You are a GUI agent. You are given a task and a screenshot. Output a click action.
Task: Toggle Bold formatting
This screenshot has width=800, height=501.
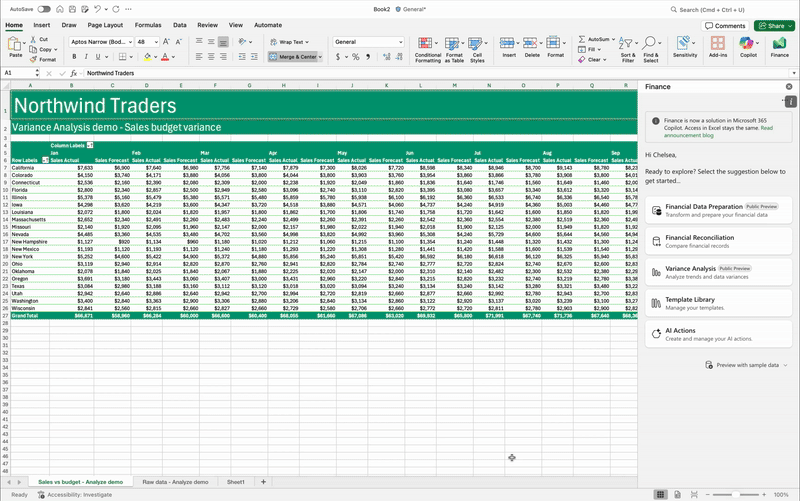pyautogui.click(x=74, y=57)
